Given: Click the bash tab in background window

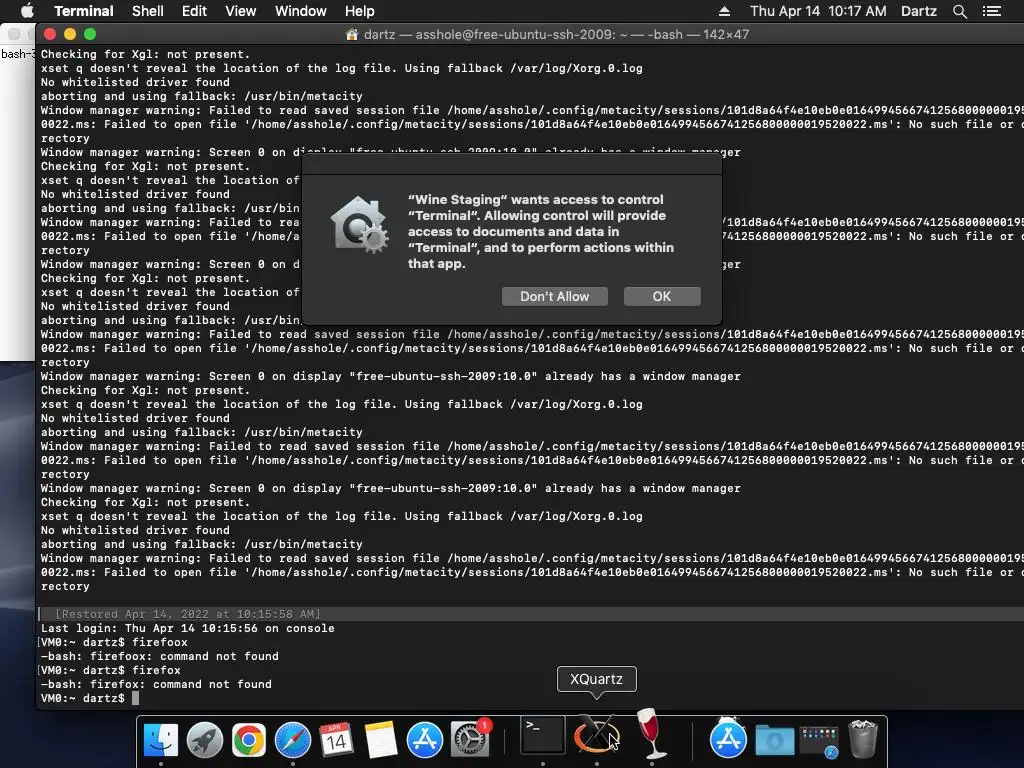Looking at the screenshot, I should pyautogui.click(x=17, y=54).
